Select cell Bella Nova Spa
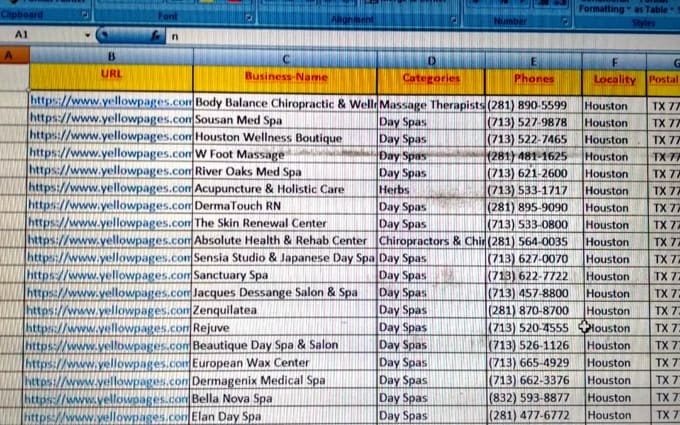The width and height of the screenshot is (680, 425). click(x=283, y=398)
